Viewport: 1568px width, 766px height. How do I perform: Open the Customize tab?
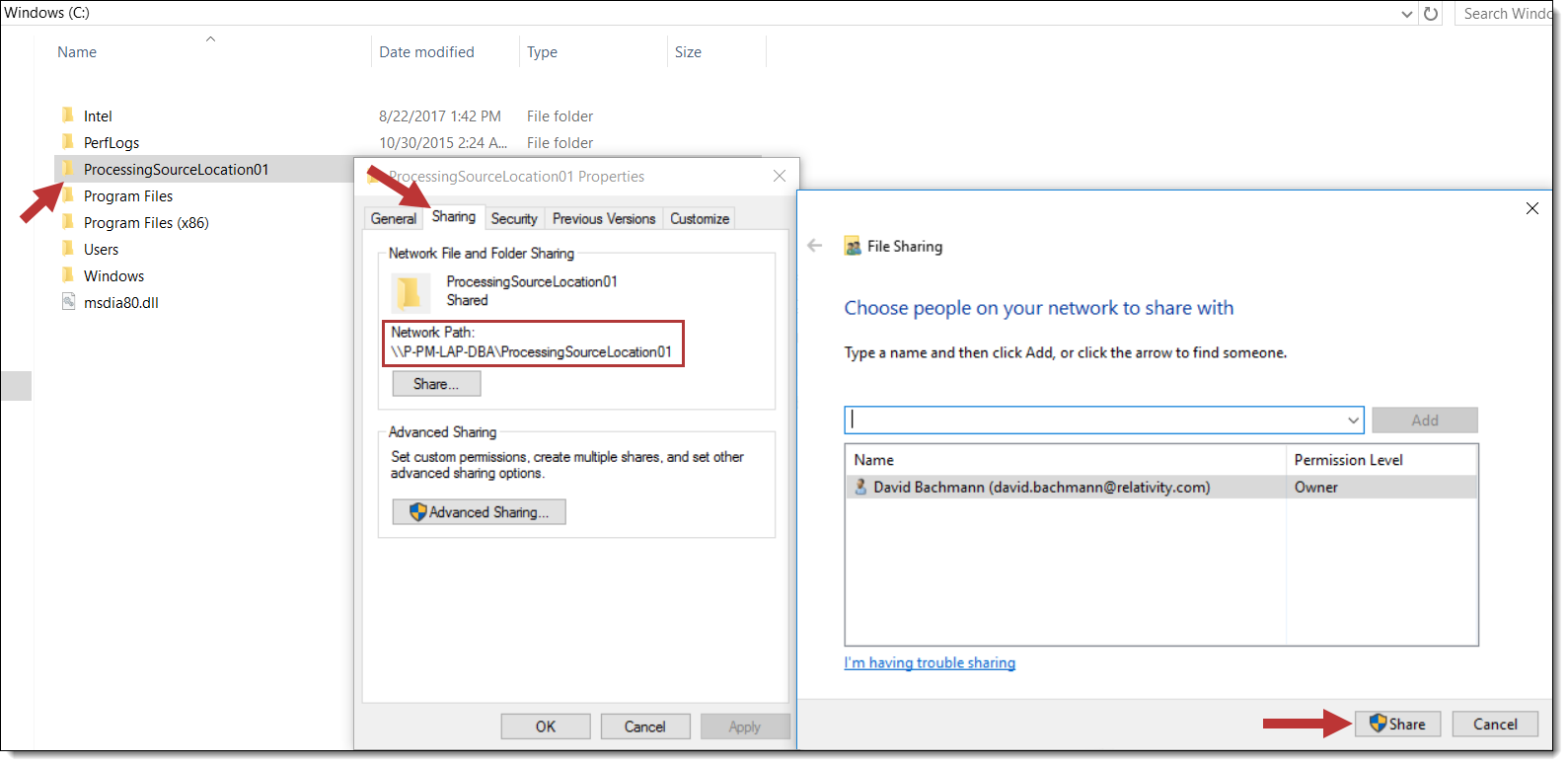[700, 219]
